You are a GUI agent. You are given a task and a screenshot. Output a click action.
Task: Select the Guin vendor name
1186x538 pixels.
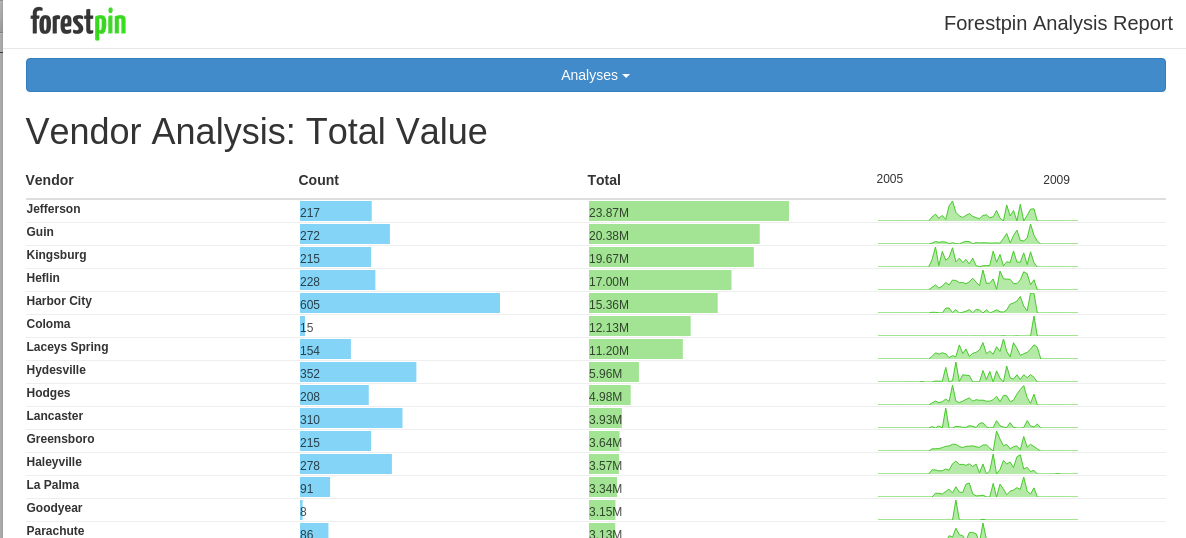40,232
